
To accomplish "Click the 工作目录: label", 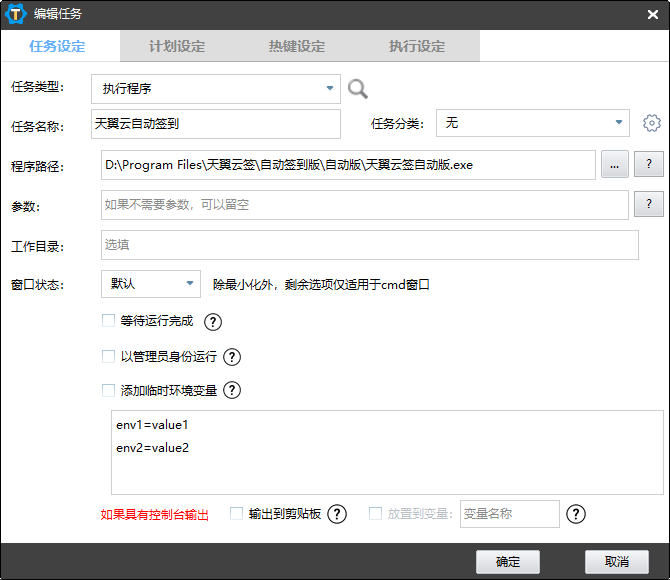I will point(38,247).
